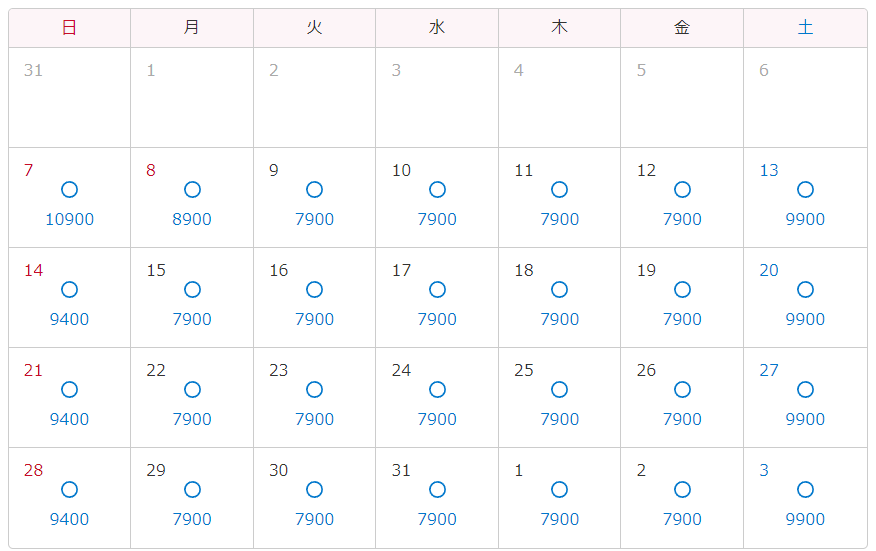Click the greyed-out day 31 cell in the first row
Screen dimensions: 876x551
pyautogui.click(x=69, y=98)
